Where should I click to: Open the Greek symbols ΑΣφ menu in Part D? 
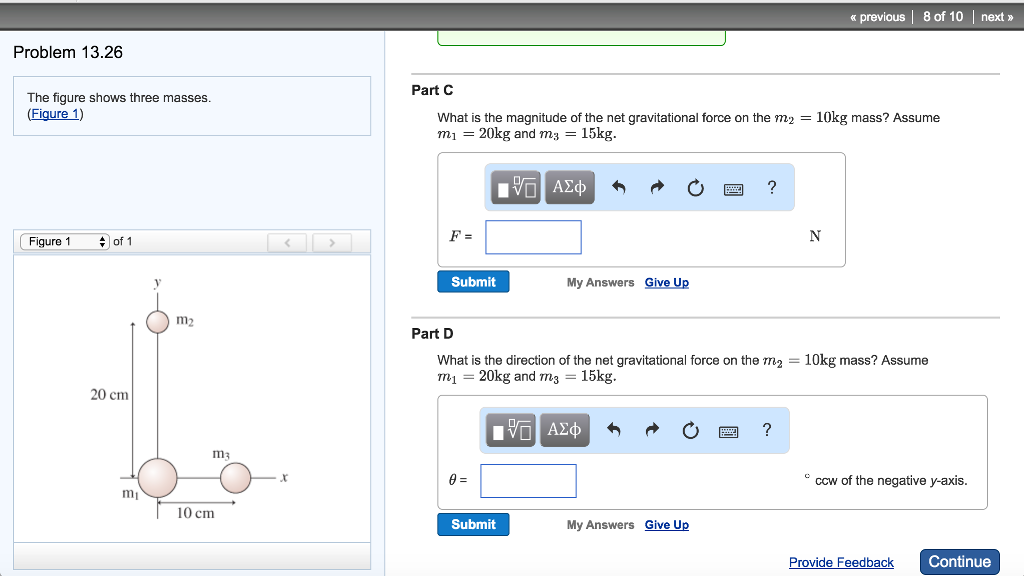click(x=565, y=429)
